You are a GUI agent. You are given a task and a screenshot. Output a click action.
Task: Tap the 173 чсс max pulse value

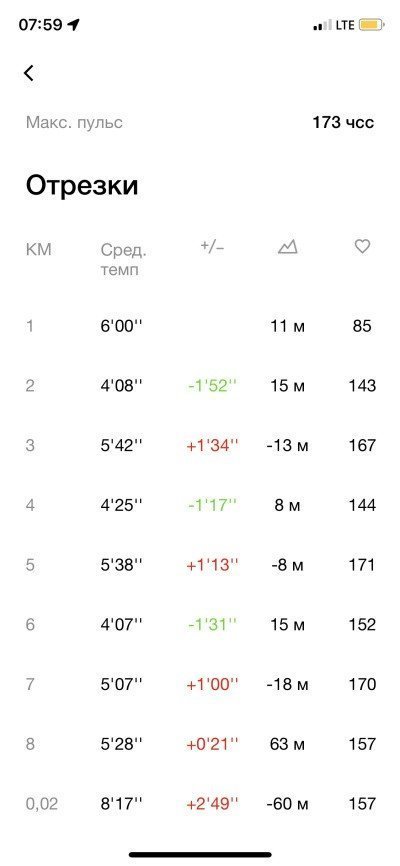(343, 122)
